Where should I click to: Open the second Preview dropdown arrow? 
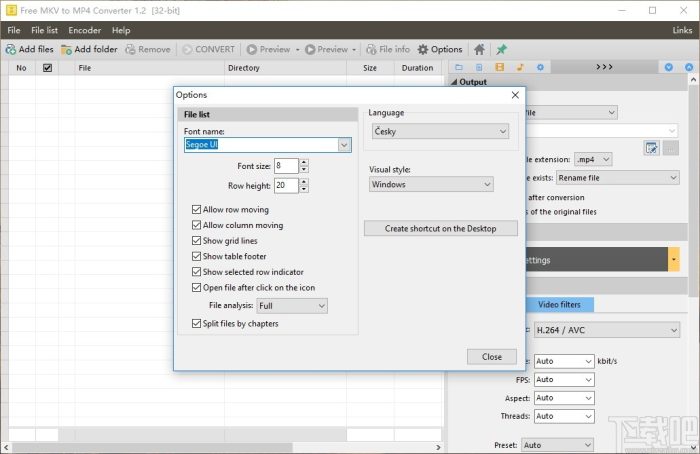click(x=354, y=50)
